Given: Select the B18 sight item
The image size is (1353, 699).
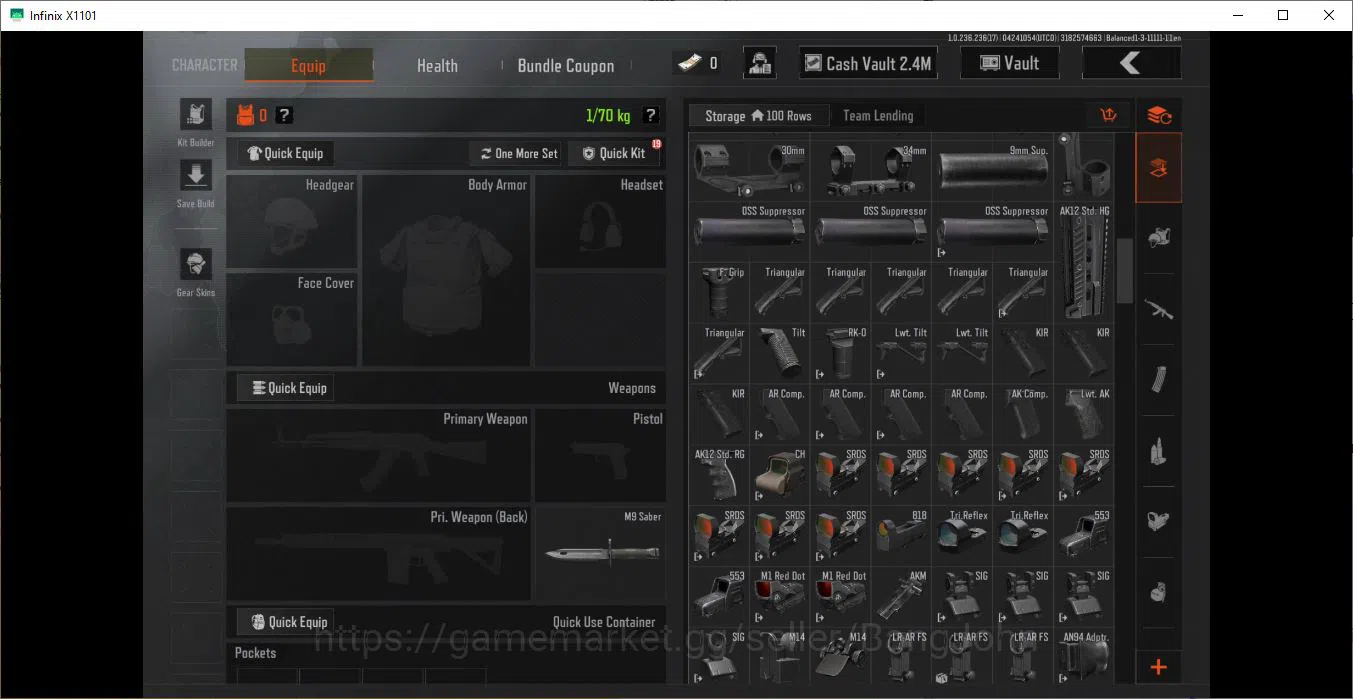Looking at the screenshot, I should tap(901, 537).
